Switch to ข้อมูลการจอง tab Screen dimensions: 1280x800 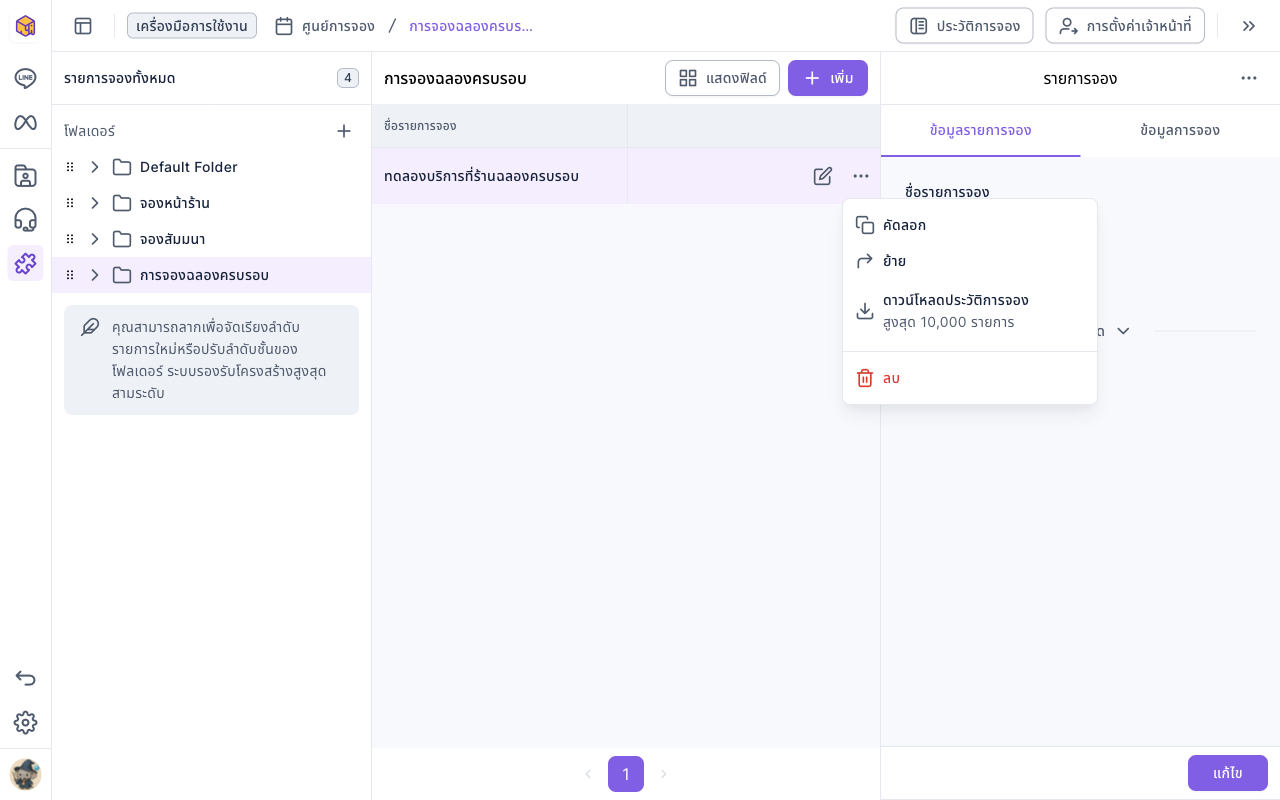click(1180, 131)
